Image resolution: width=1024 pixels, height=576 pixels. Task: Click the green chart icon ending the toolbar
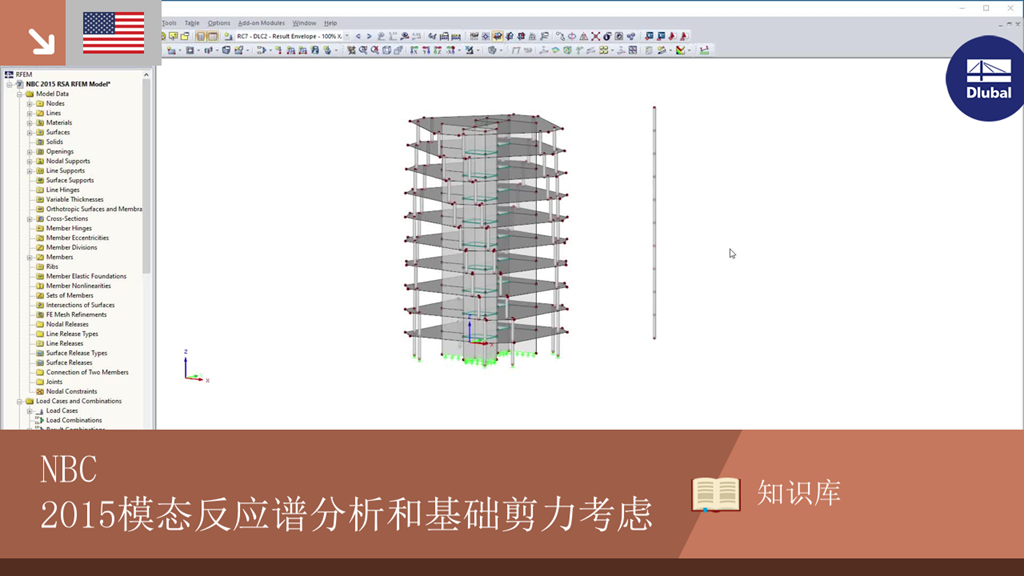(704, 50)
